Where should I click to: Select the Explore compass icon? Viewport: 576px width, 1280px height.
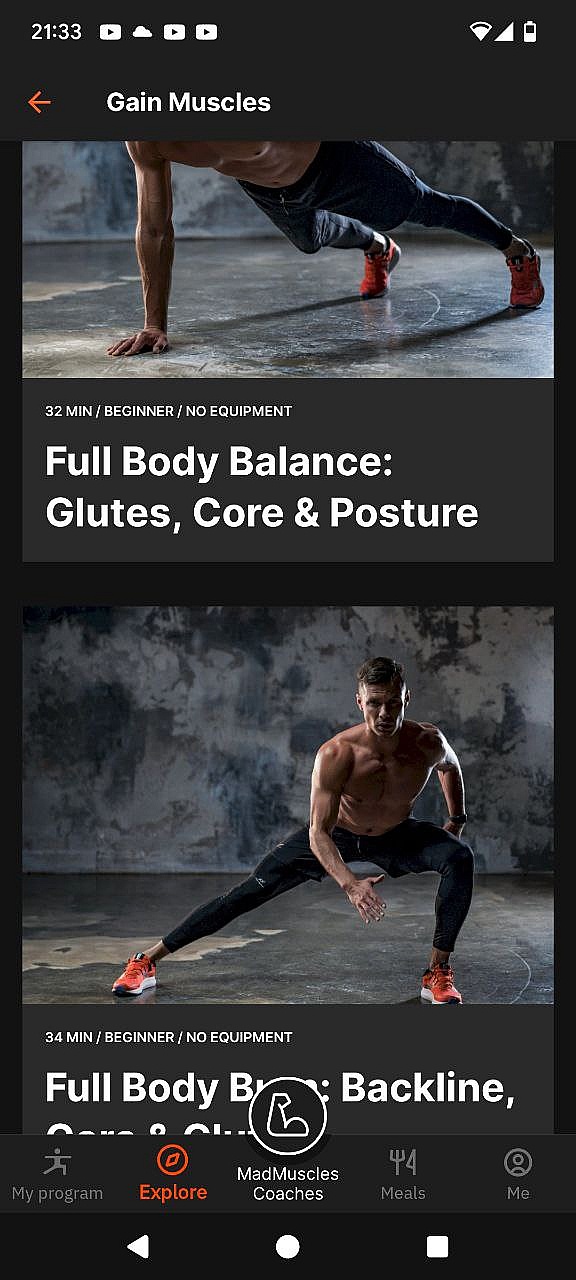tap(173, 1161)
